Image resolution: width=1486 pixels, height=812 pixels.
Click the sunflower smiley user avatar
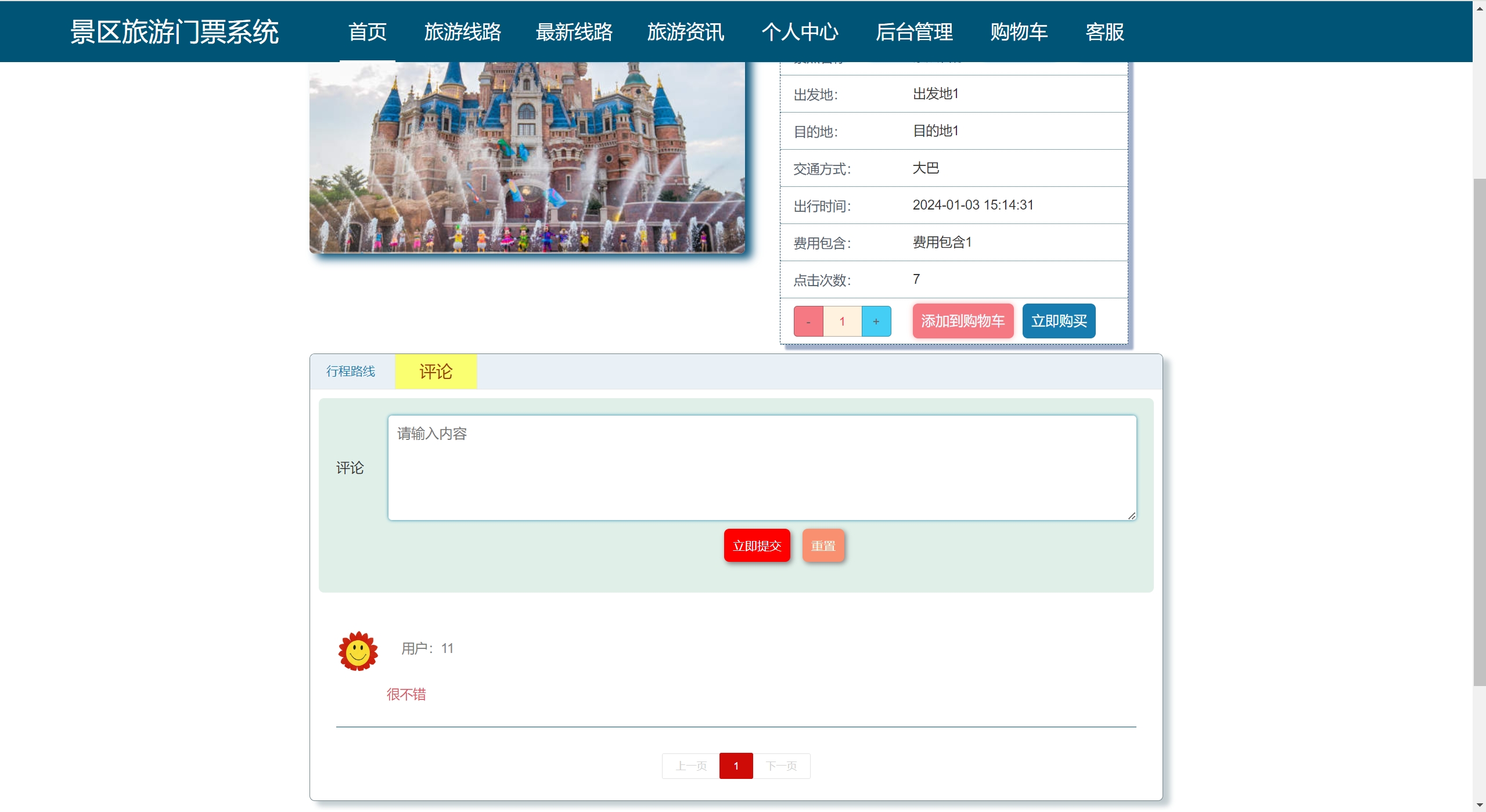tap(358, 651)
